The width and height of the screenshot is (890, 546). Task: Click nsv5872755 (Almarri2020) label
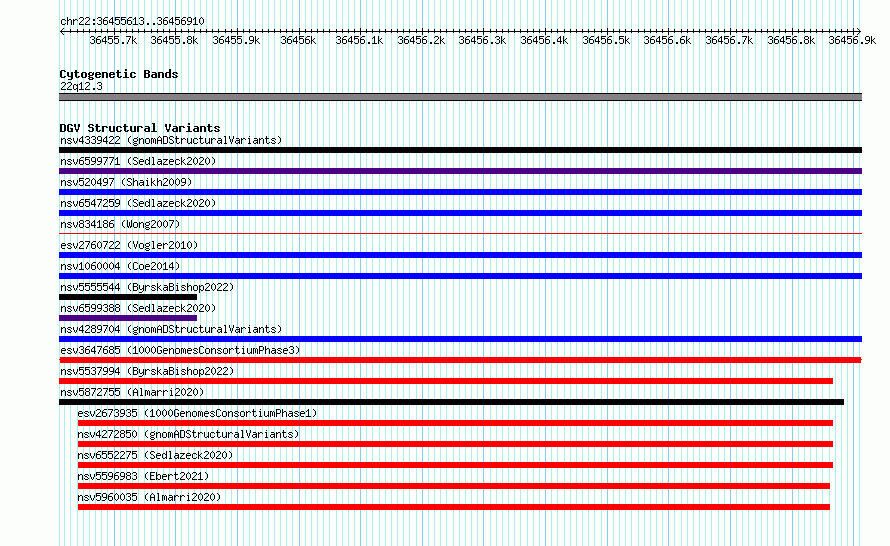click(x=132, y=392)
